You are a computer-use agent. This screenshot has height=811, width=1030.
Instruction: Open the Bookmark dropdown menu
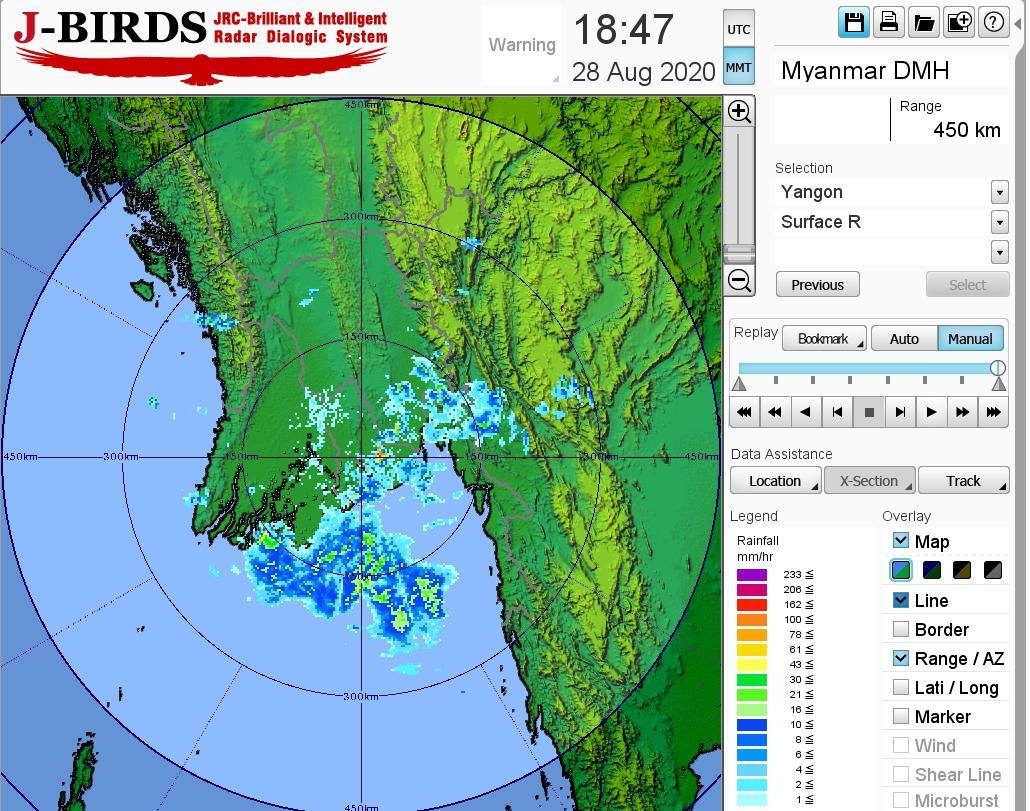click(x=824, y=339)
